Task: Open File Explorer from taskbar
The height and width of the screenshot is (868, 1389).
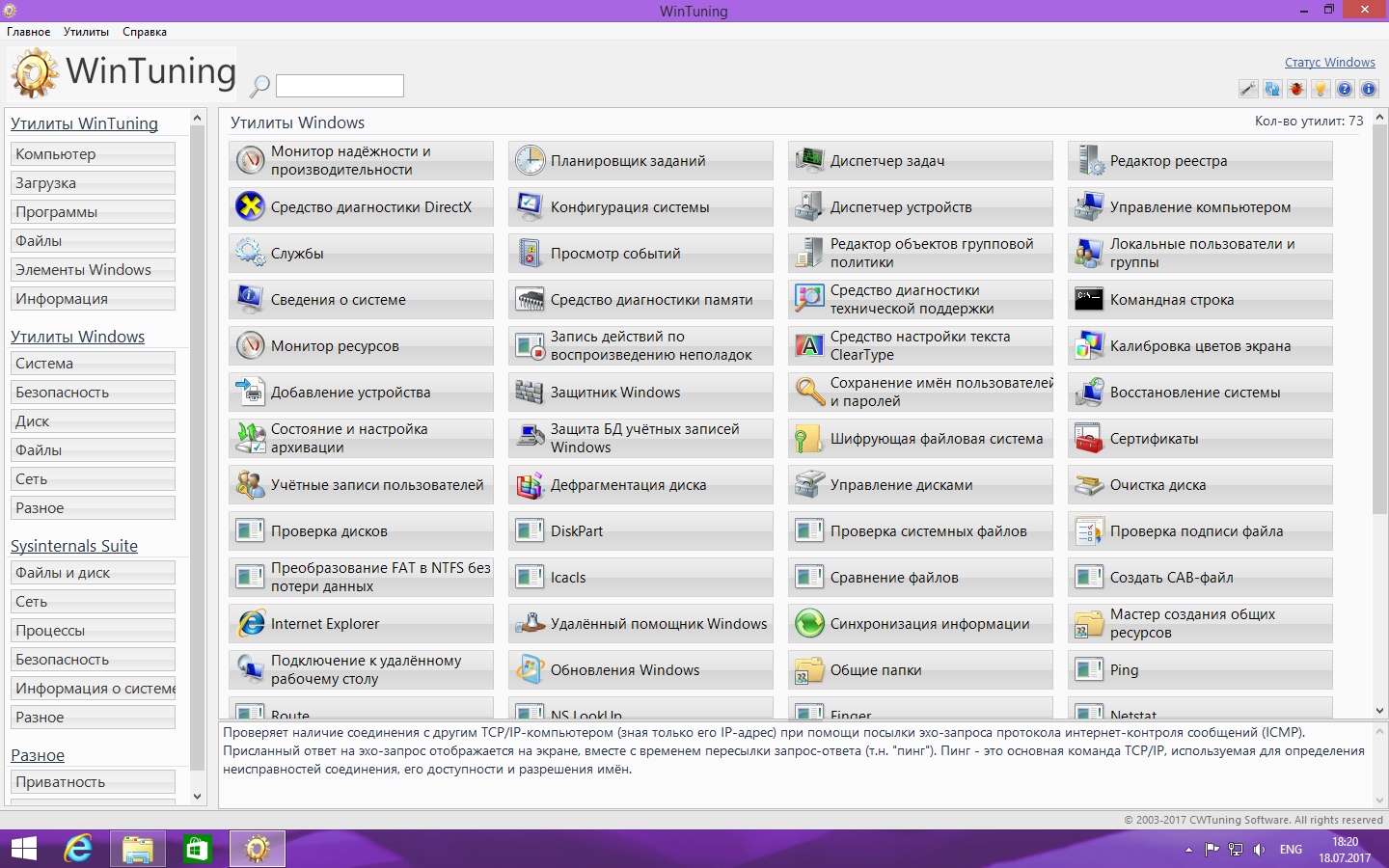Action: coord(138,849)
